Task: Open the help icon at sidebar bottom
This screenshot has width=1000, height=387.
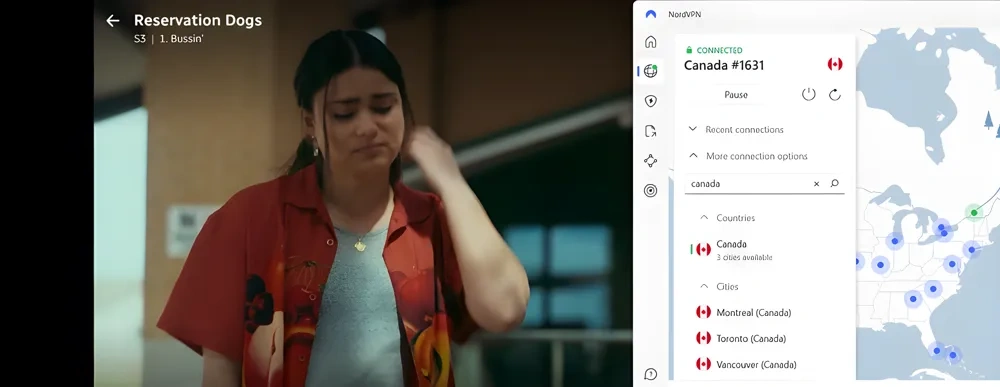Action: click(x=651, y=374)
